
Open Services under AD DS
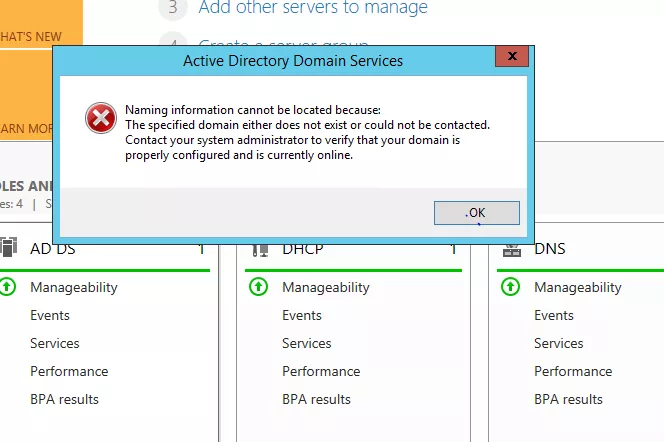(x=55, y=343)
